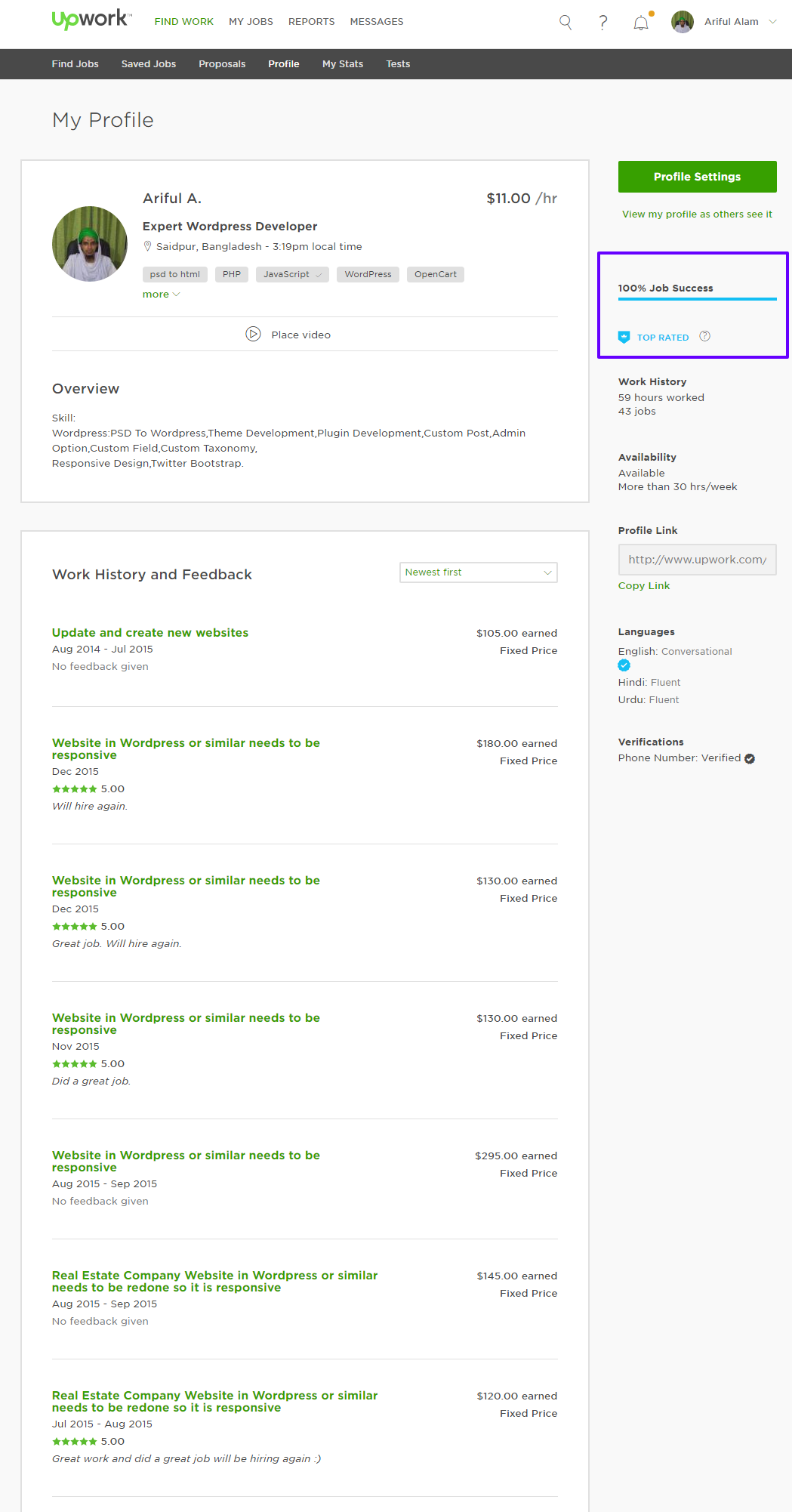Open the search magnifier icon

tap(565, 22)
